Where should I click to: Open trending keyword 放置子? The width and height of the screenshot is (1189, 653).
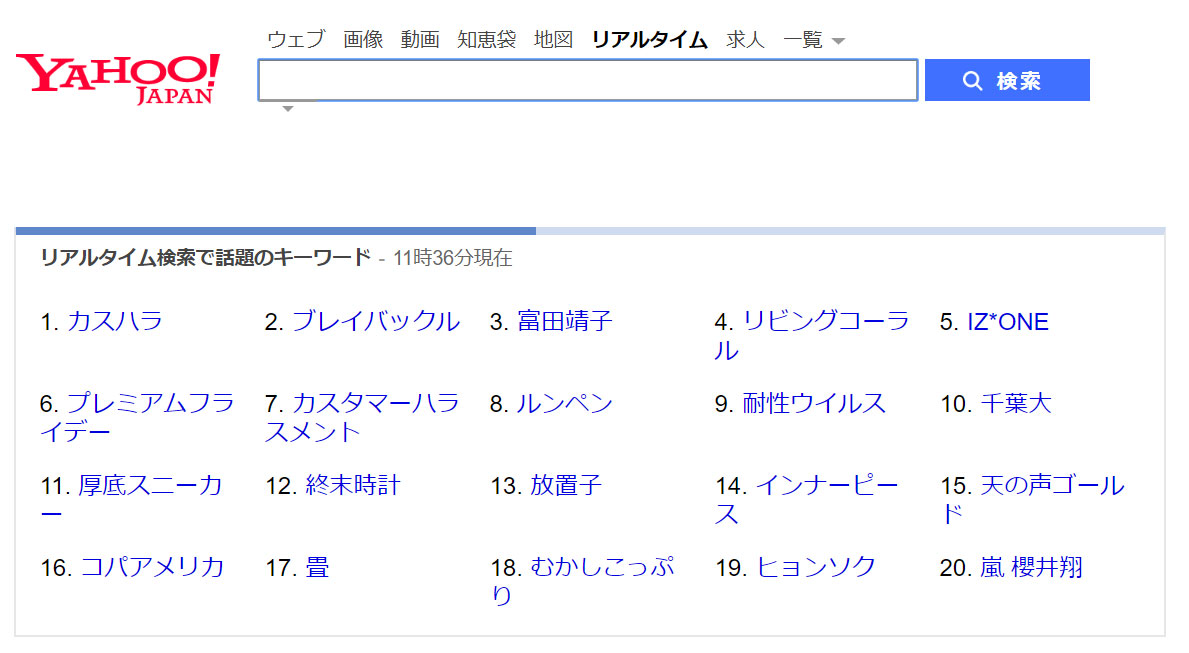point(566,485)
